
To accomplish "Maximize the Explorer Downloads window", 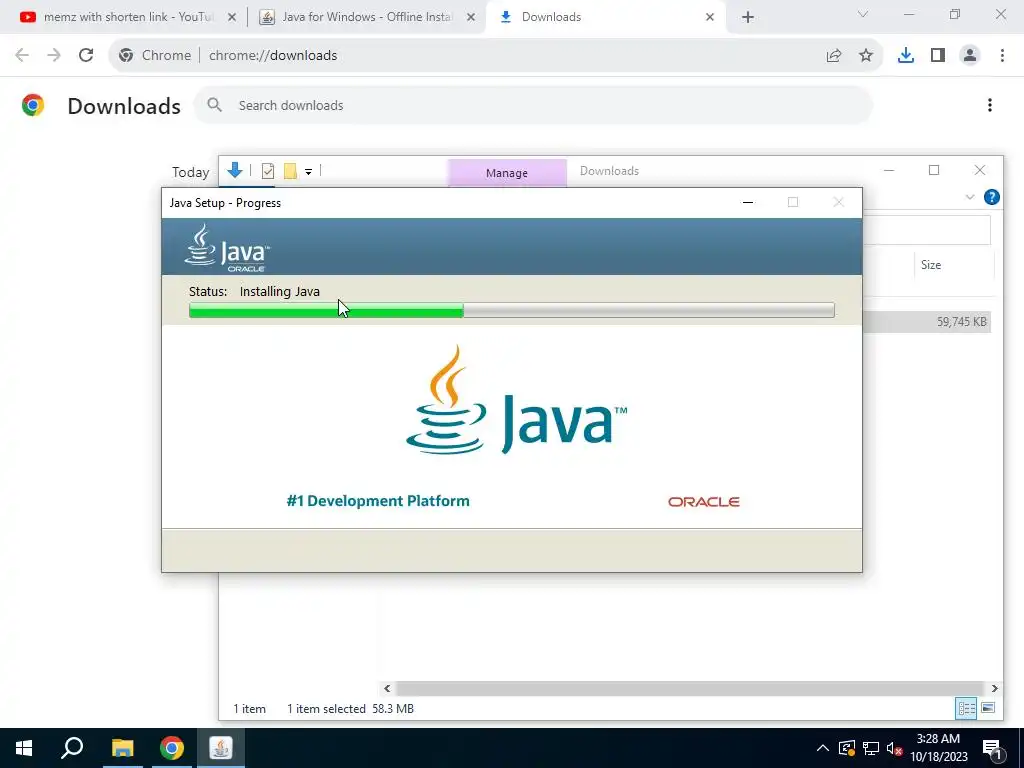I will click(x=934, y=170).
